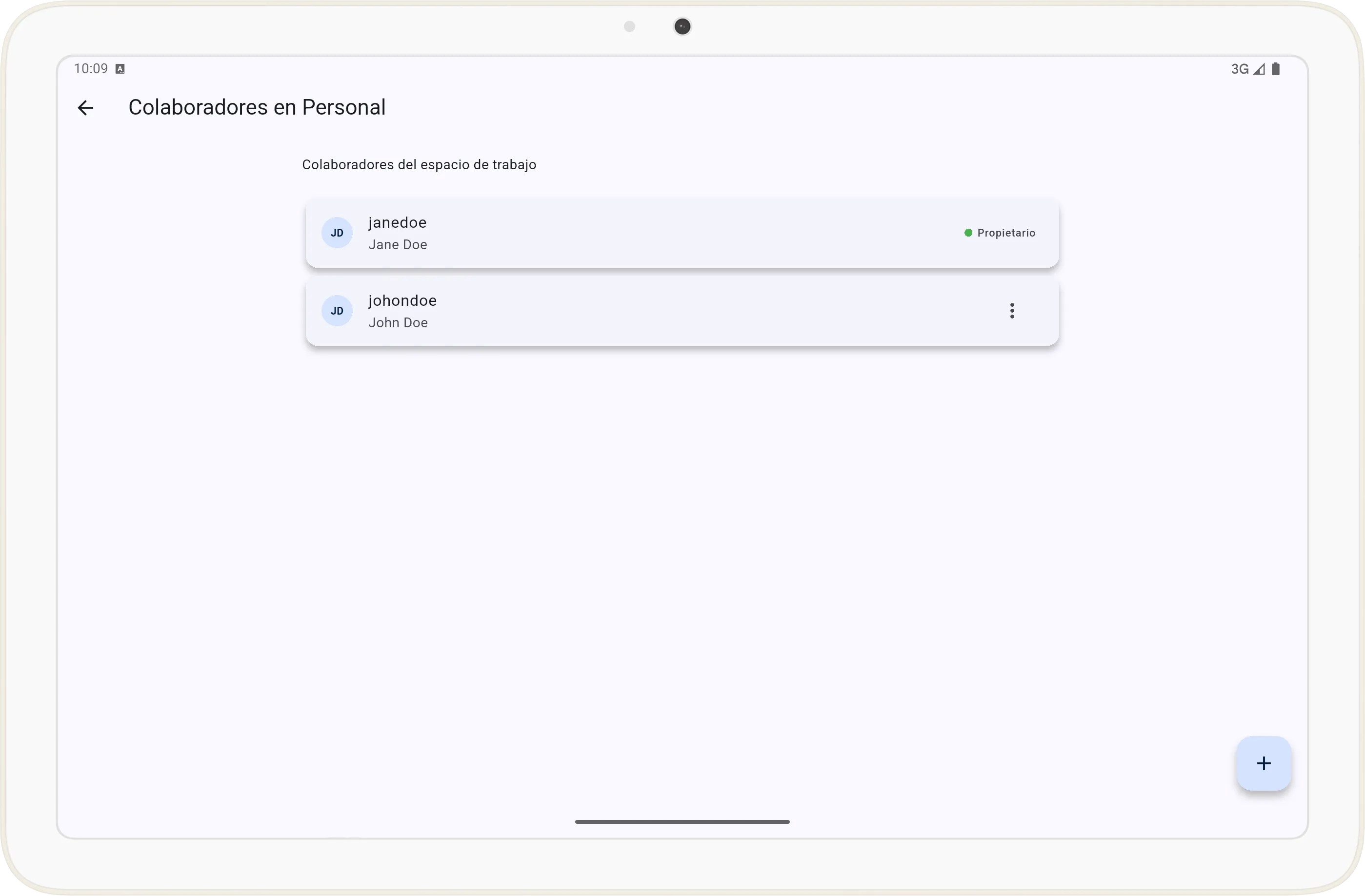Tap the JD avatar beside janedoe

[x=337, y=233]
